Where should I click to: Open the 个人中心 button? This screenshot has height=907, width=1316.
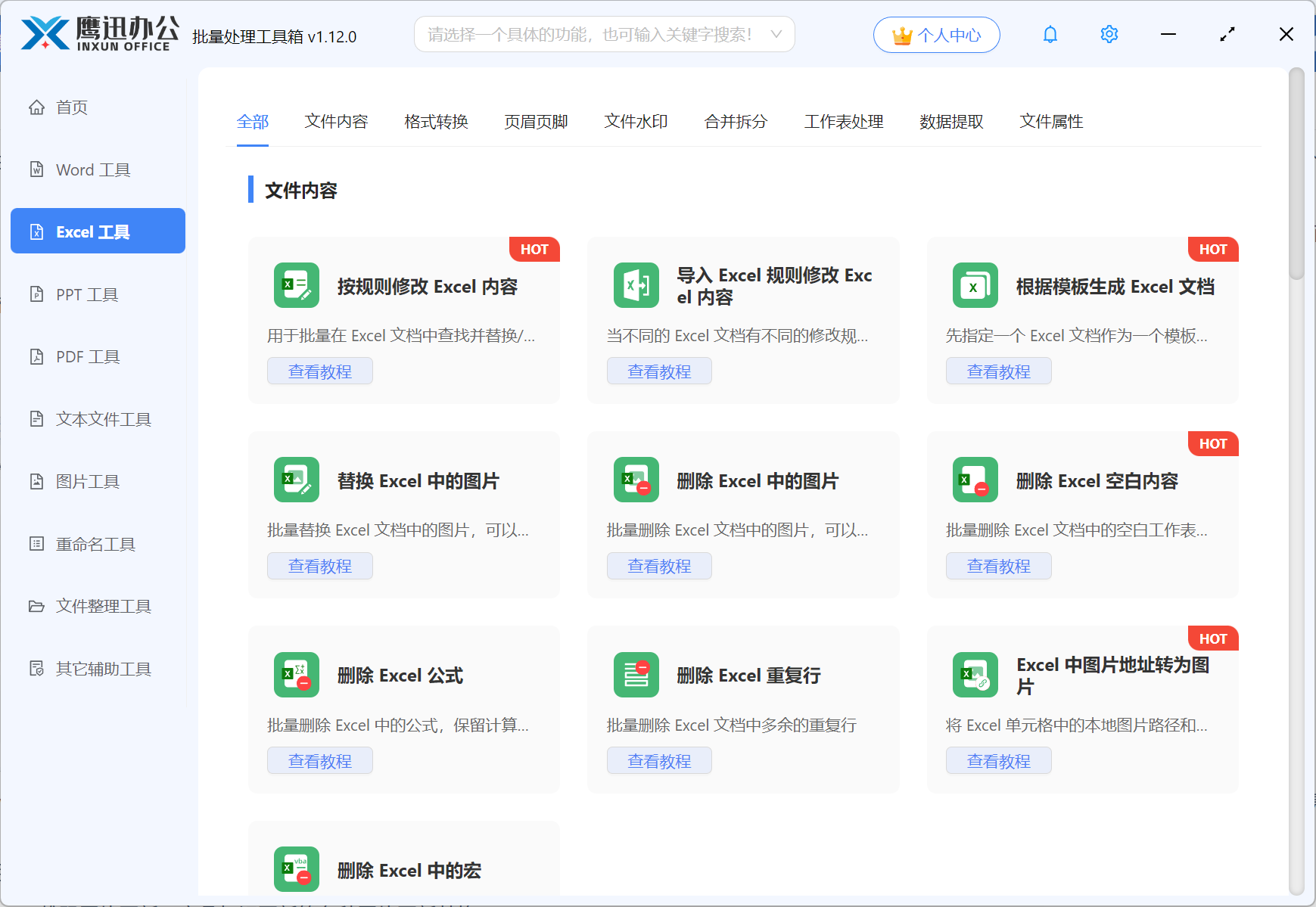936,35
